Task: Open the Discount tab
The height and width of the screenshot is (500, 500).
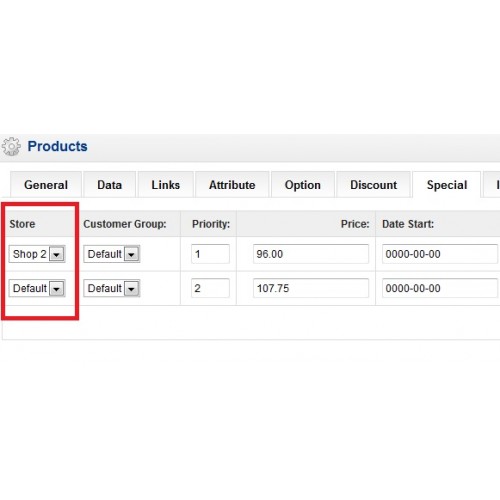Action: (x=373, y=185)
